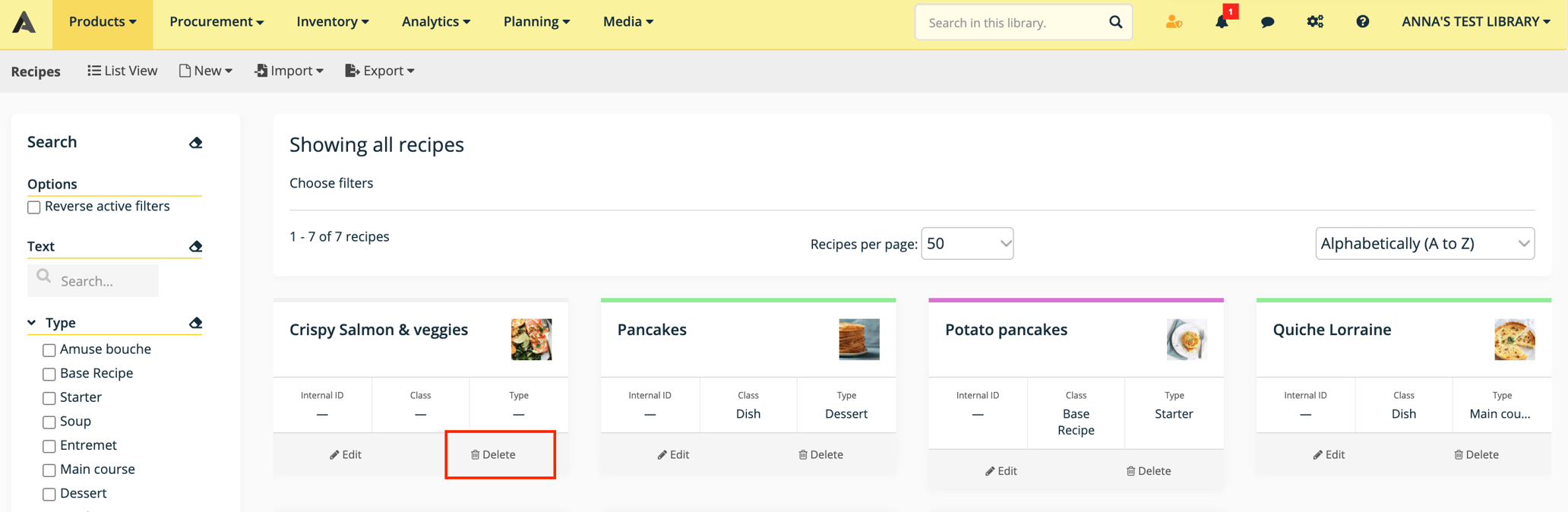Open the Analytics menu
1568x512 pixels.
[436, 22]
